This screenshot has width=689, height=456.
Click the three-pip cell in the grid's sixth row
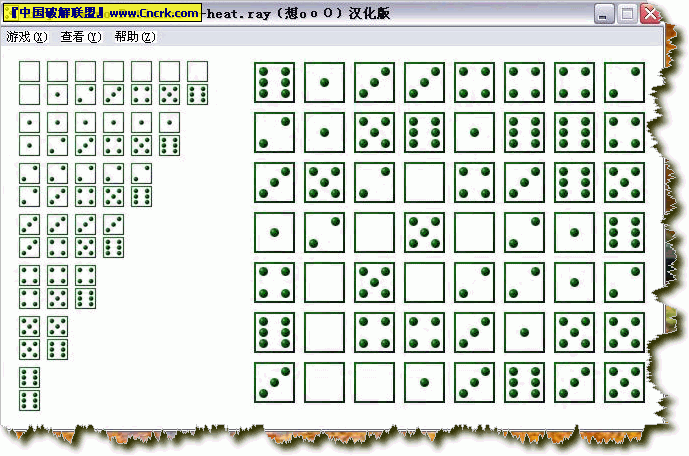tap(475, 333)
